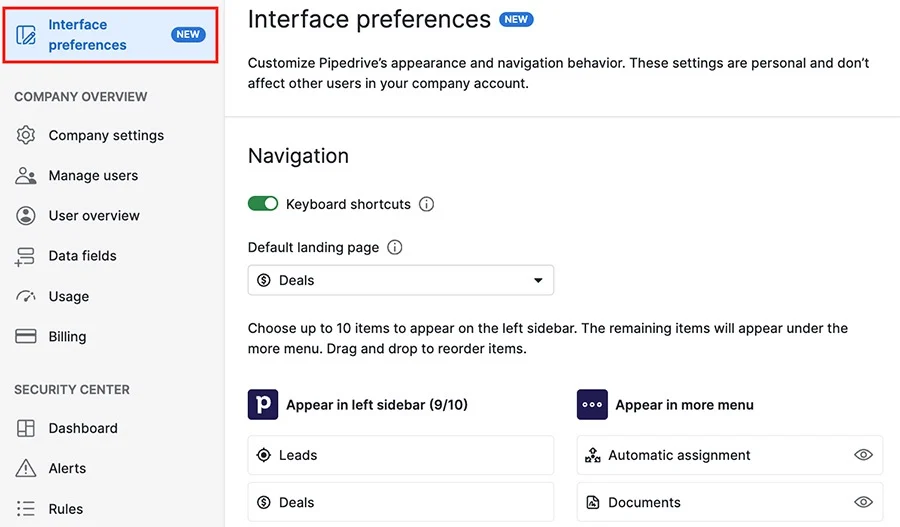
Task: Click the User overview profile icon
Action: pyautogui.click(x=26, y=215)
